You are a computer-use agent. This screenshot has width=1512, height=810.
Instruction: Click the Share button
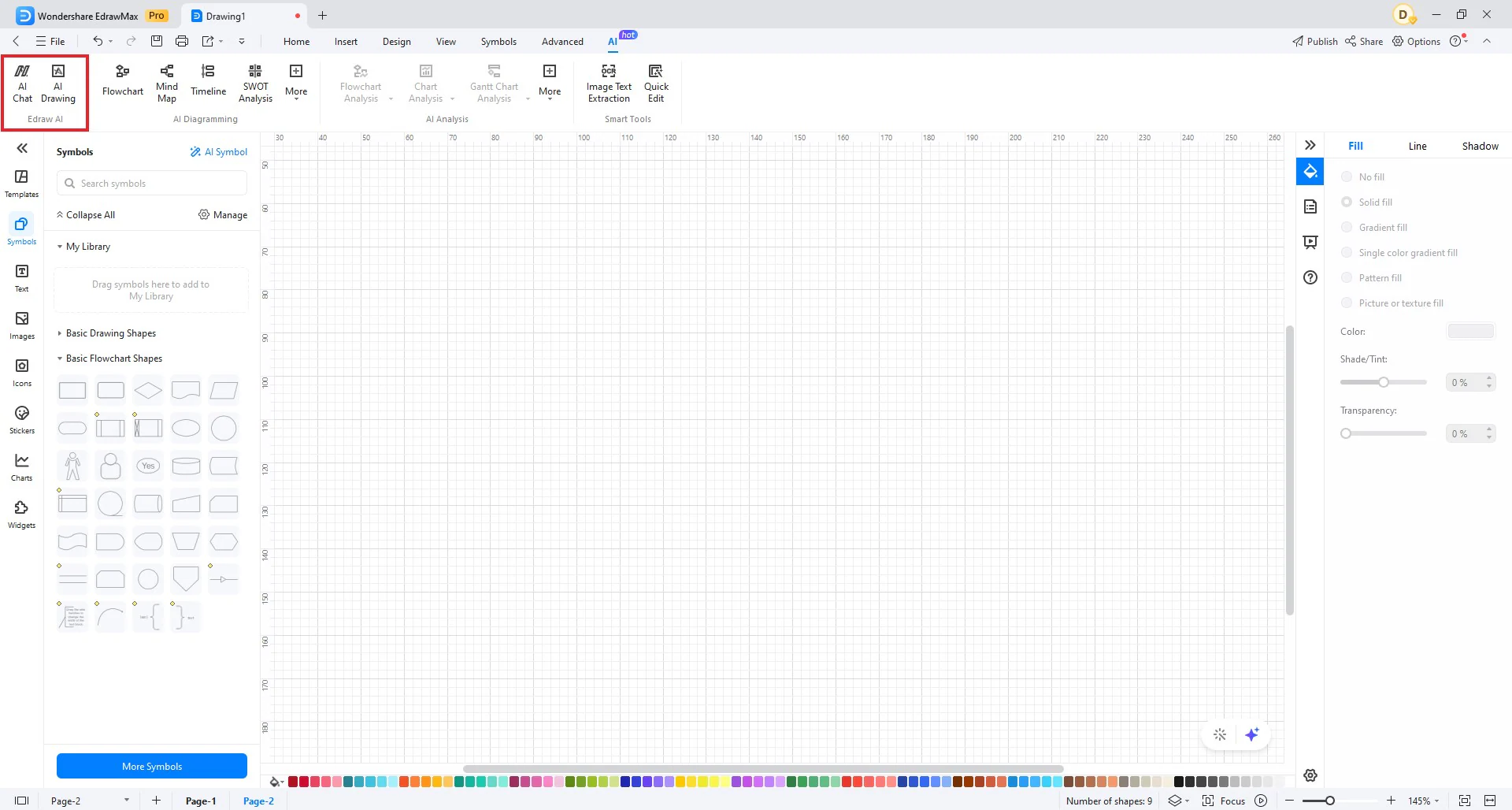point(1364,41)
